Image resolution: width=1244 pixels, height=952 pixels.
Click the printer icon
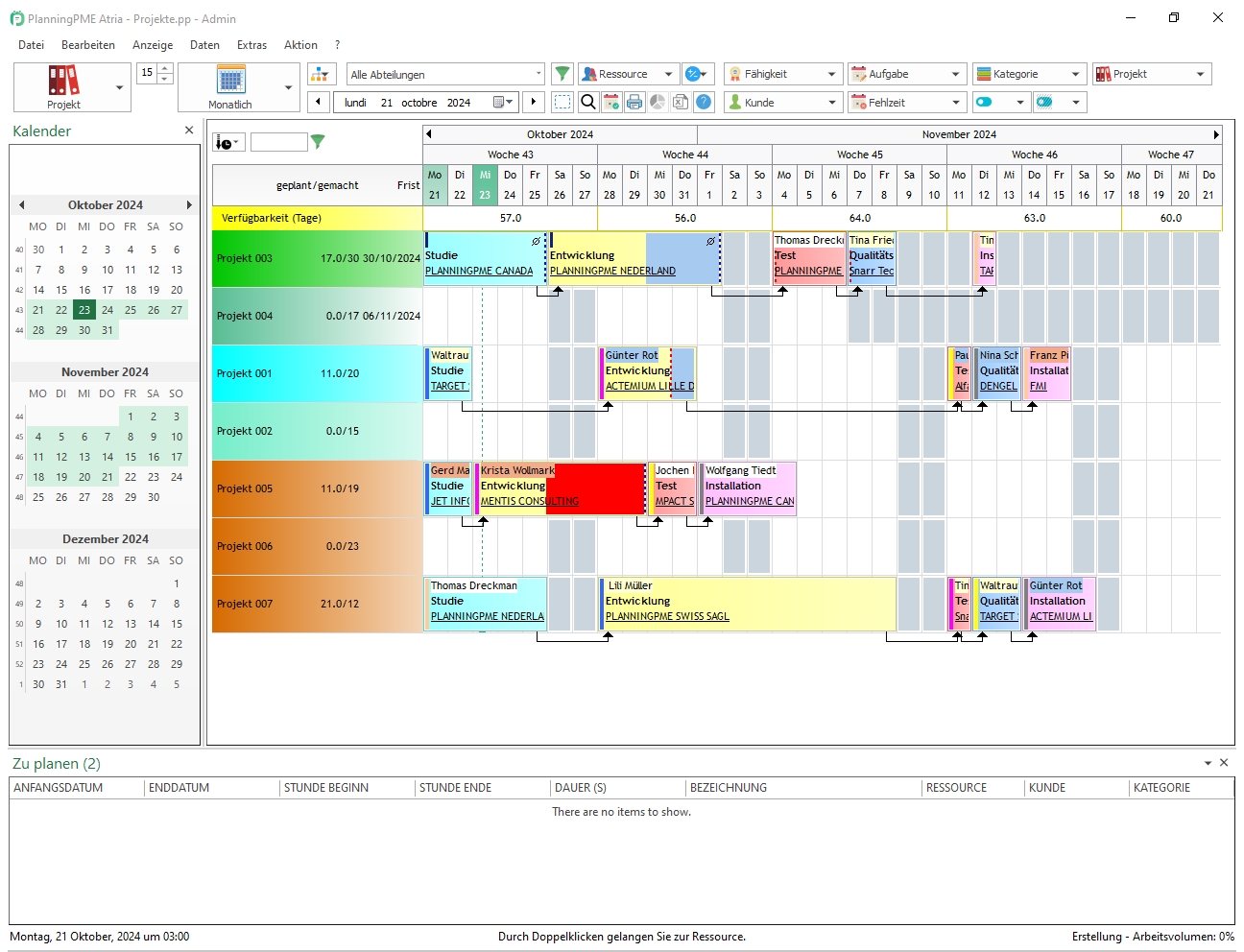point(634,102)
